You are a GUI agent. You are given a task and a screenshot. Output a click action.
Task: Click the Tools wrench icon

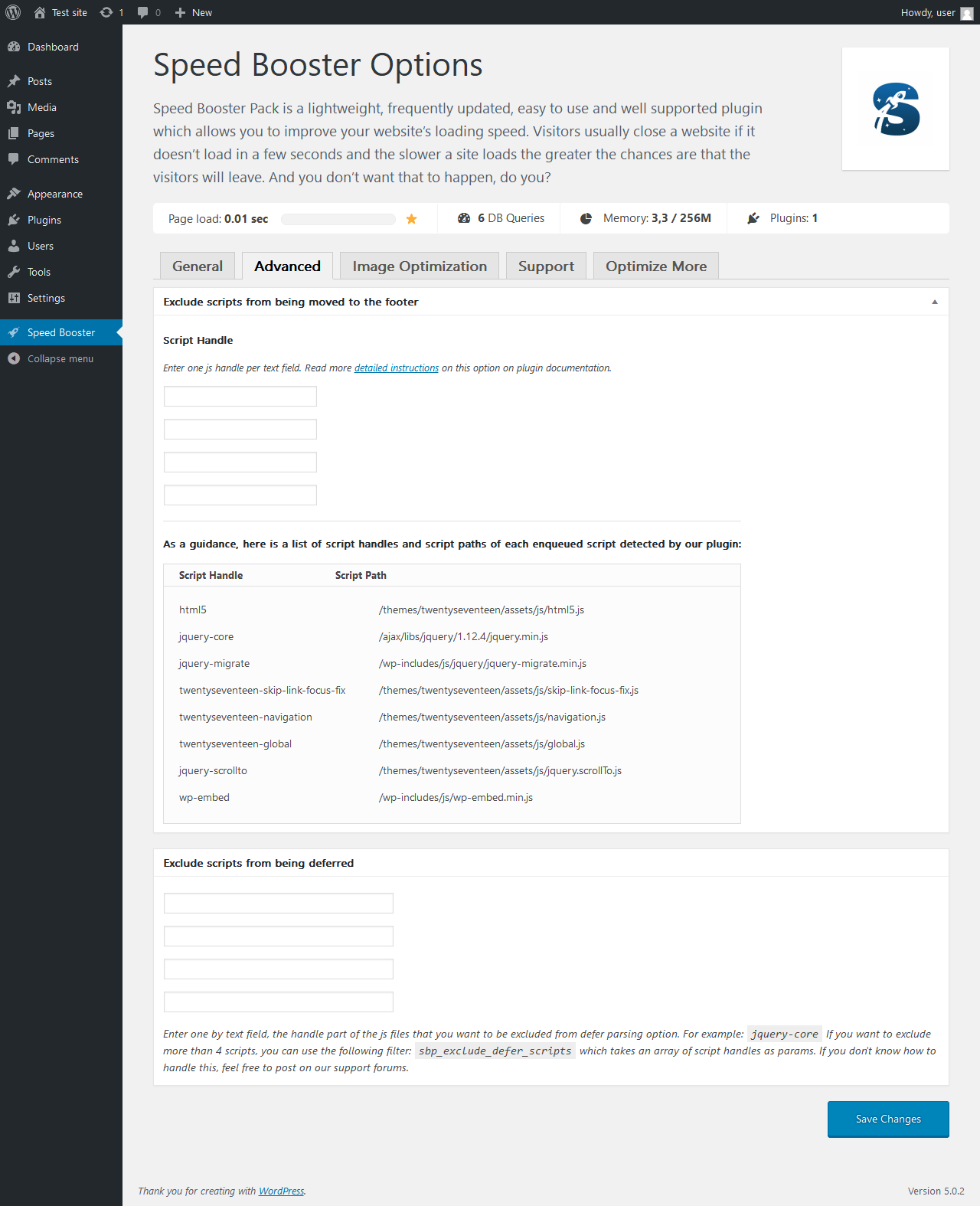[x=14, y=272]
